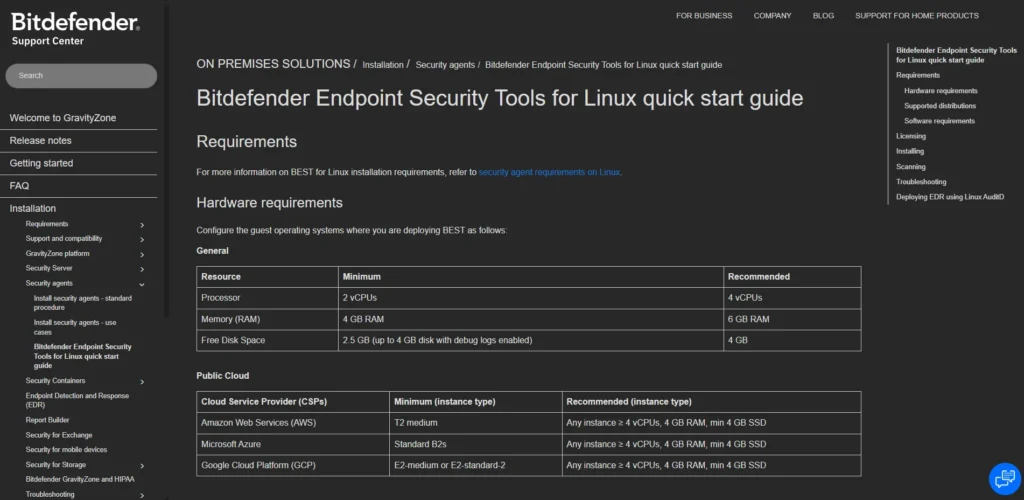Click the Bitdefender Support Center logo
The height and width of the screenshot is (500, 1024).
(75, 29)
